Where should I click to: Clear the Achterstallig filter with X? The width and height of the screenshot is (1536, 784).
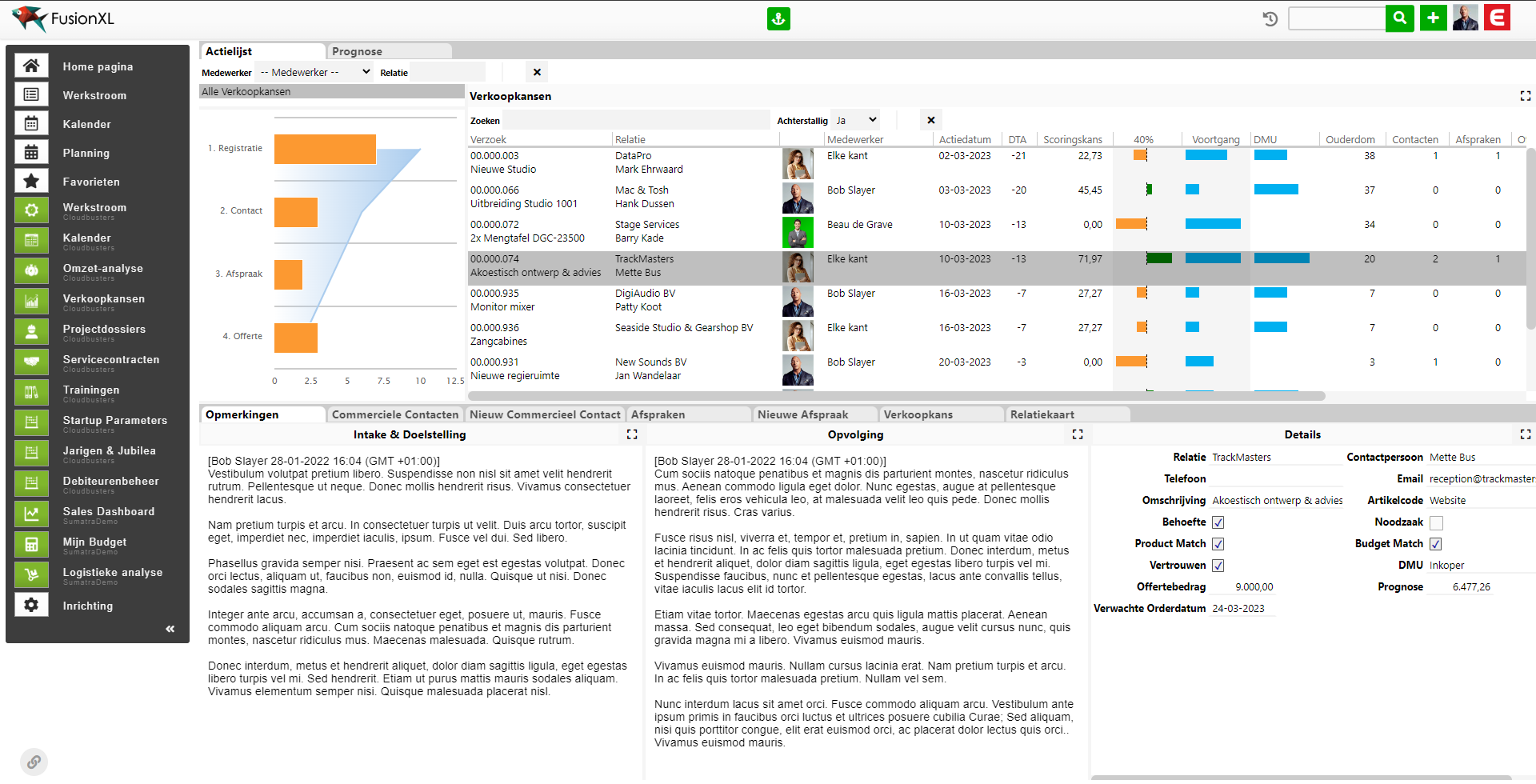tap(930, 120)
